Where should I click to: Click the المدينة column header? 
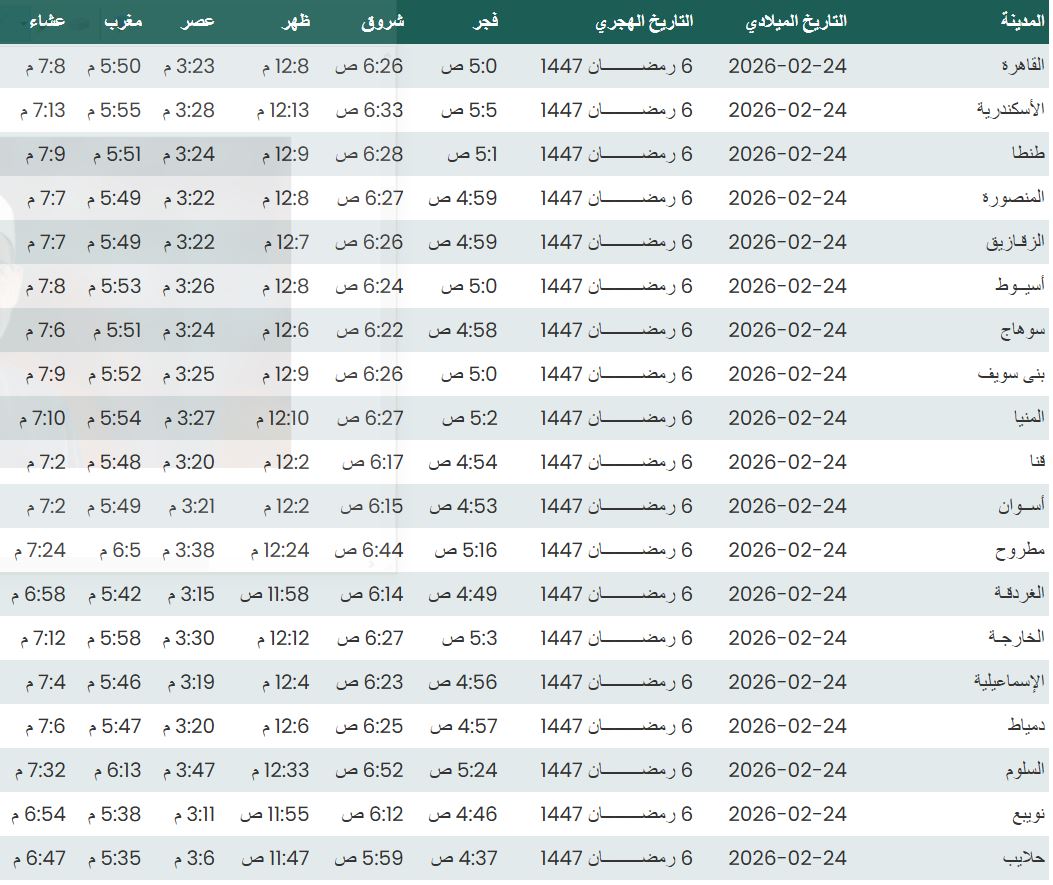pyautogui.click(x=1023, y=21)
